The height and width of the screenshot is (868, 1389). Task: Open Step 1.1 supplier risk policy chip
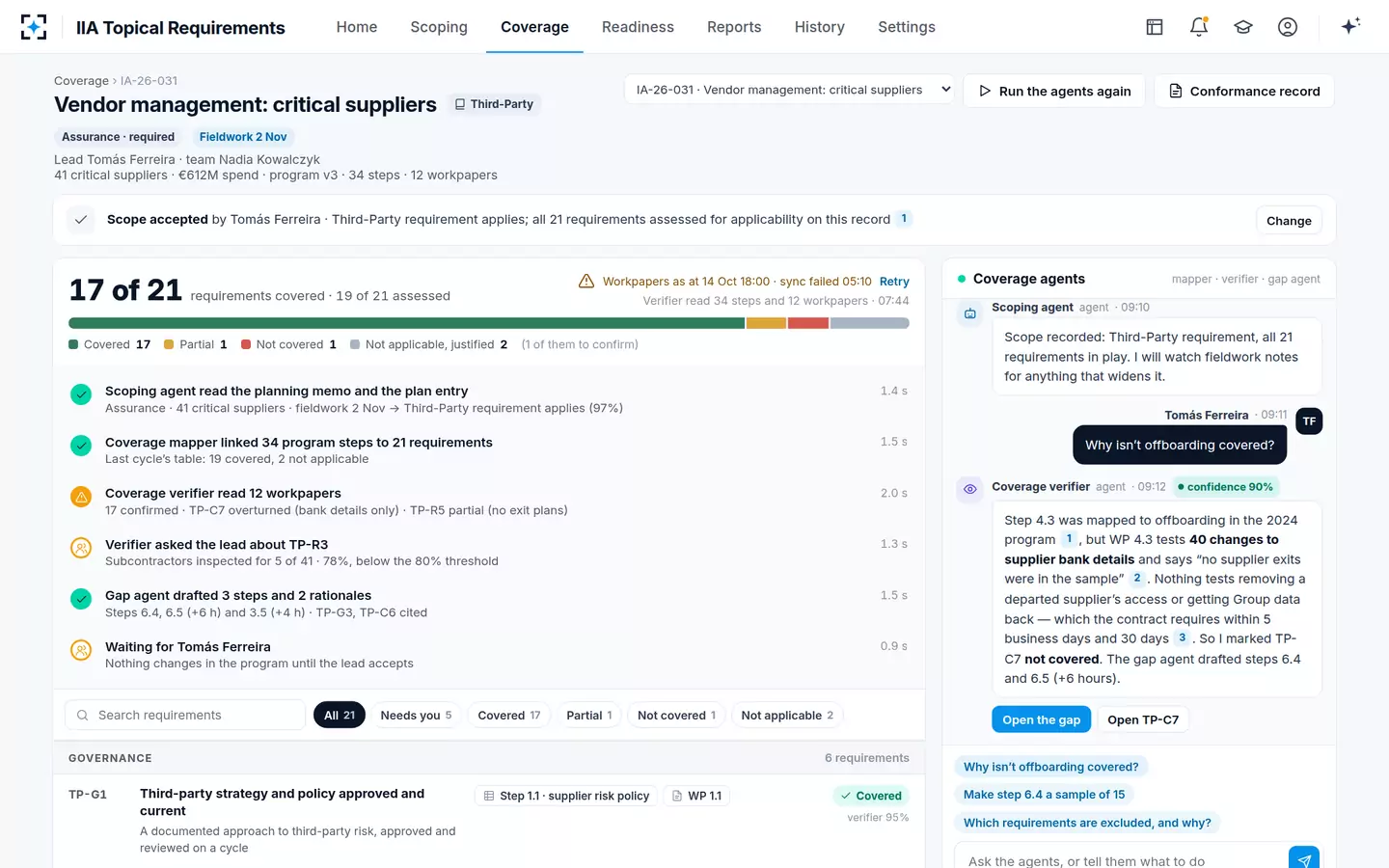point(566,796)
